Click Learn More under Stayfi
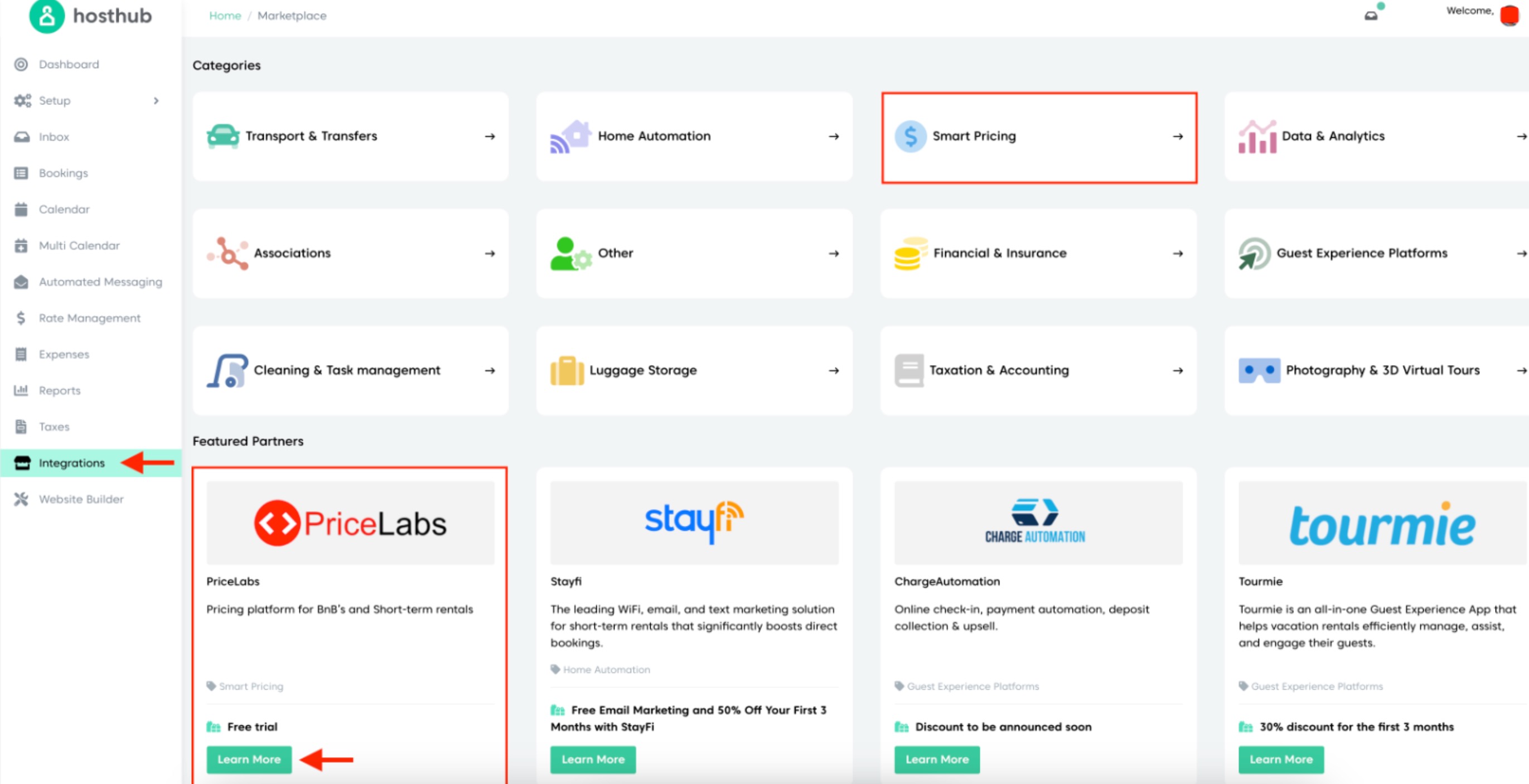Screen dimensions: 1529x784 592,759
